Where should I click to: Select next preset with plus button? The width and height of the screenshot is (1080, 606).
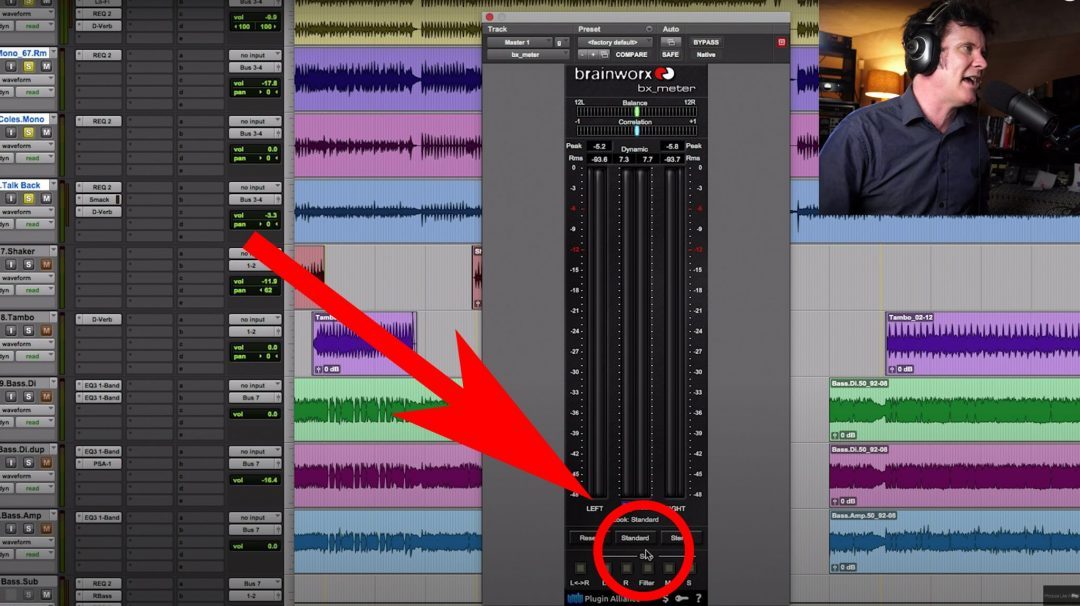(593, 54)
